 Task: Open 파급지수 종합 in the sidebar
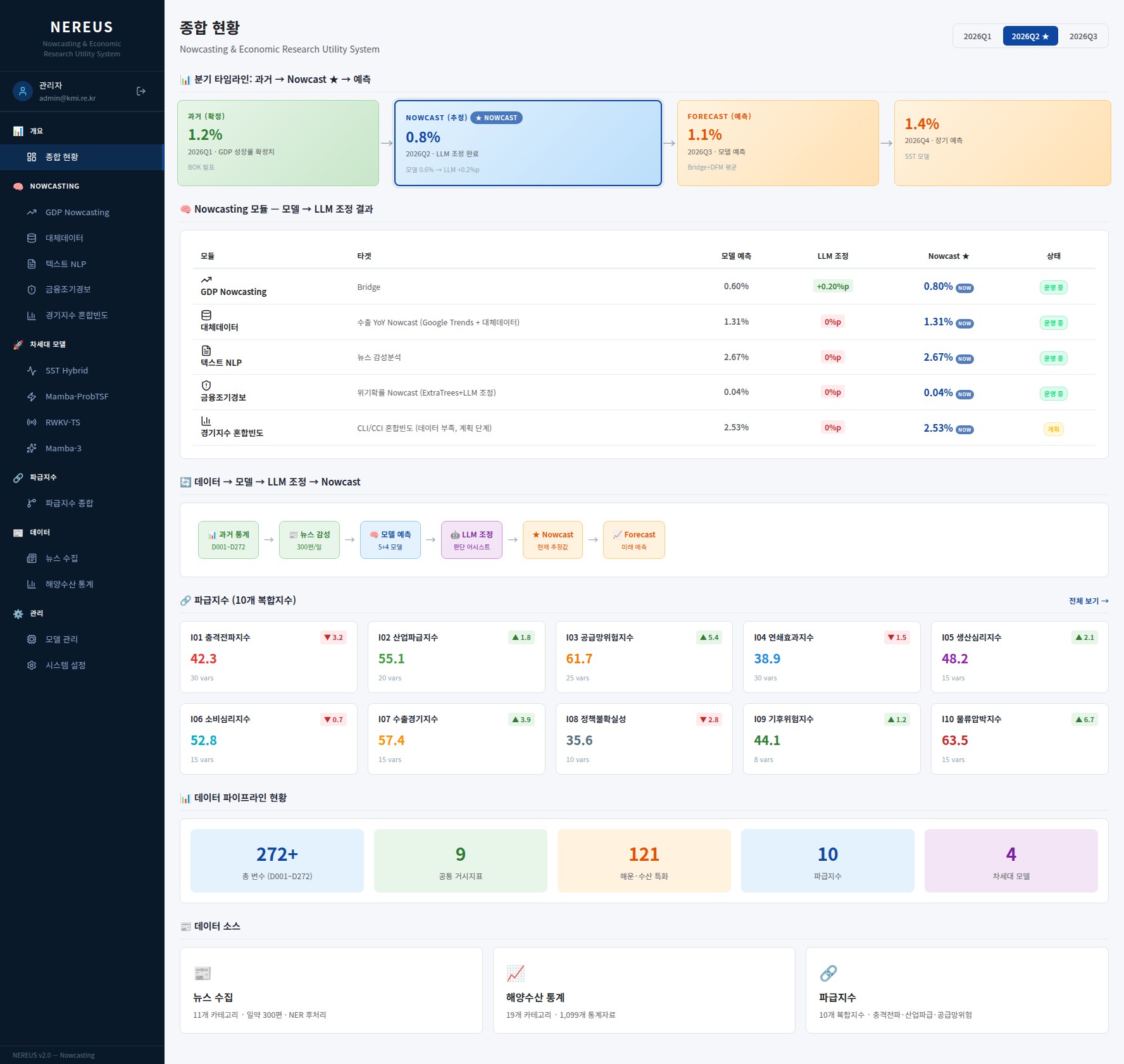(x=82, y=503)
